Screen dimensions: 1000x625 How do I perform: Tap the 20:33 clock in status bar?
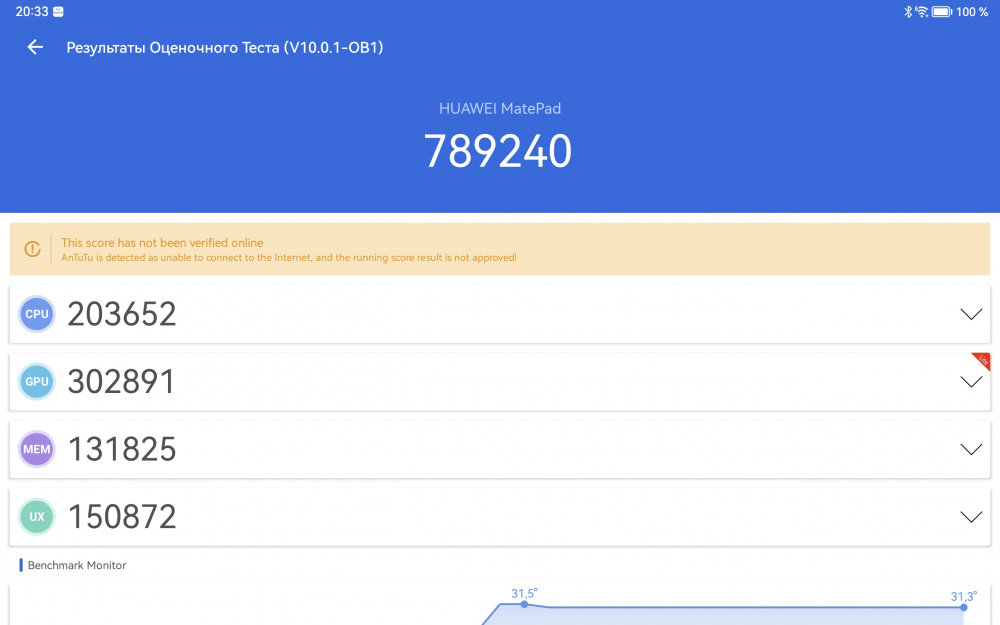[x=32, y=11]
